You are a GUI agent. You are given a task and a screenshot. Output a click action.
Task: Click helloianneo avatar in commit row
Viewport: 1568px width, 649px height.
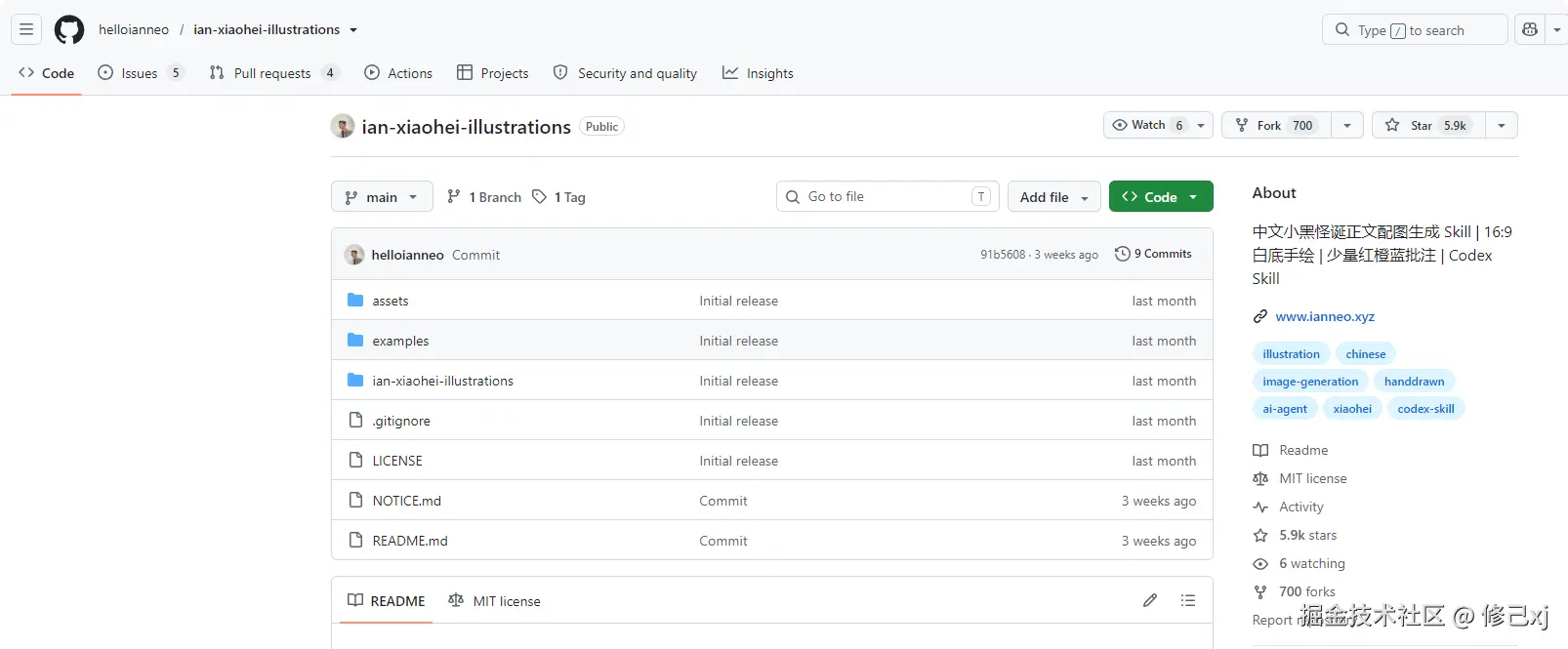[354, 255]
